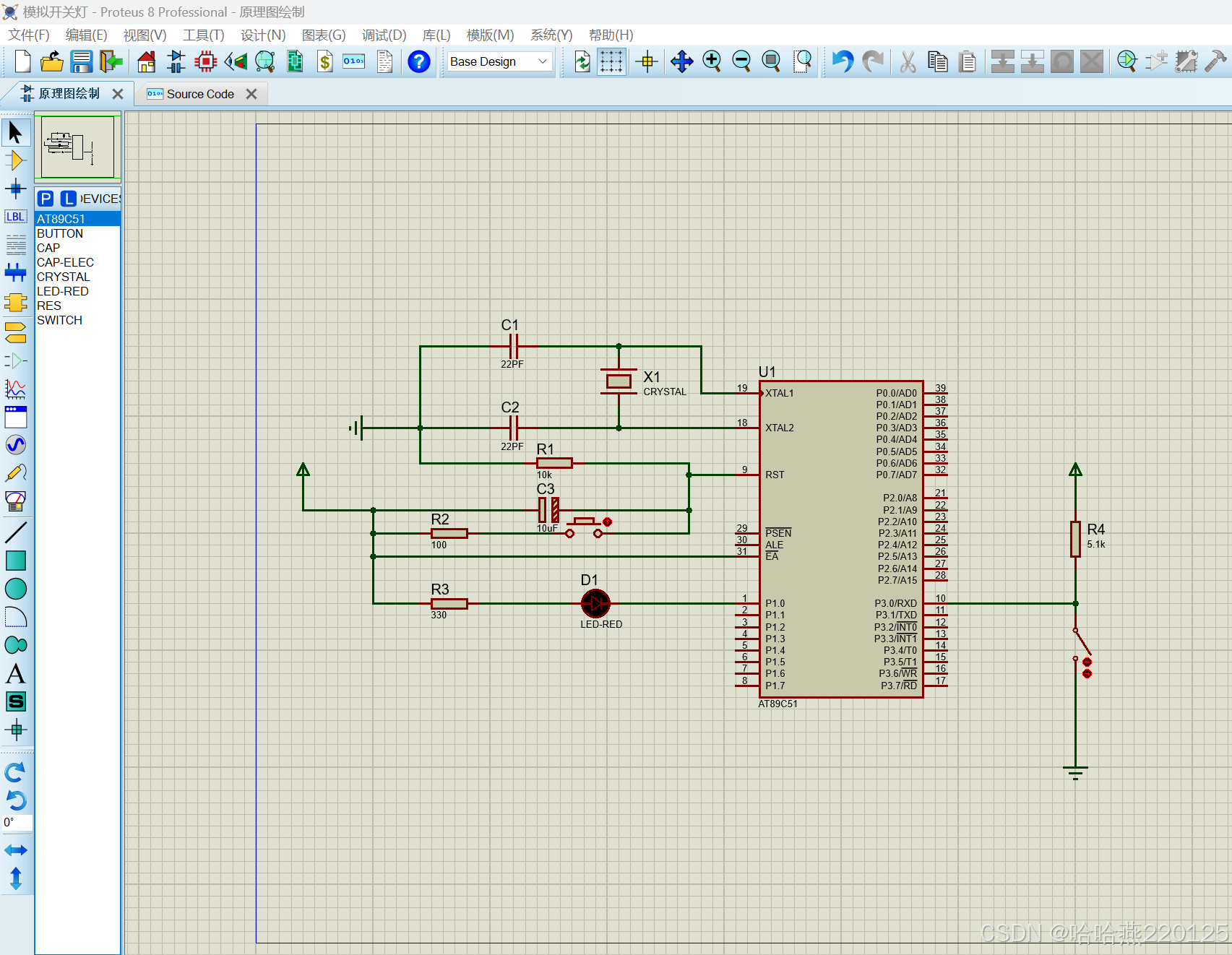Choose the Junction Dot mode
The image size is (1232, 955).
point(15,189)
